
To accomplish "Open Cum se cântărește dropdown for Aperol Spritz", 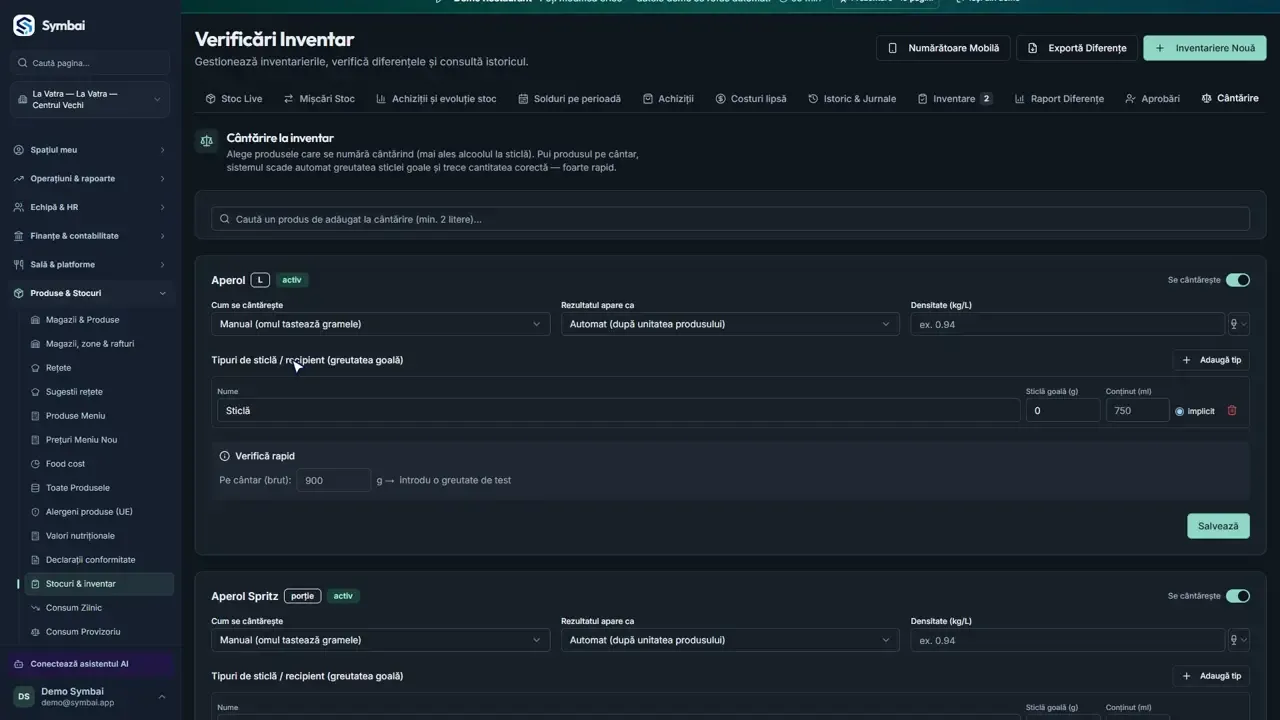I will [380, 640].
